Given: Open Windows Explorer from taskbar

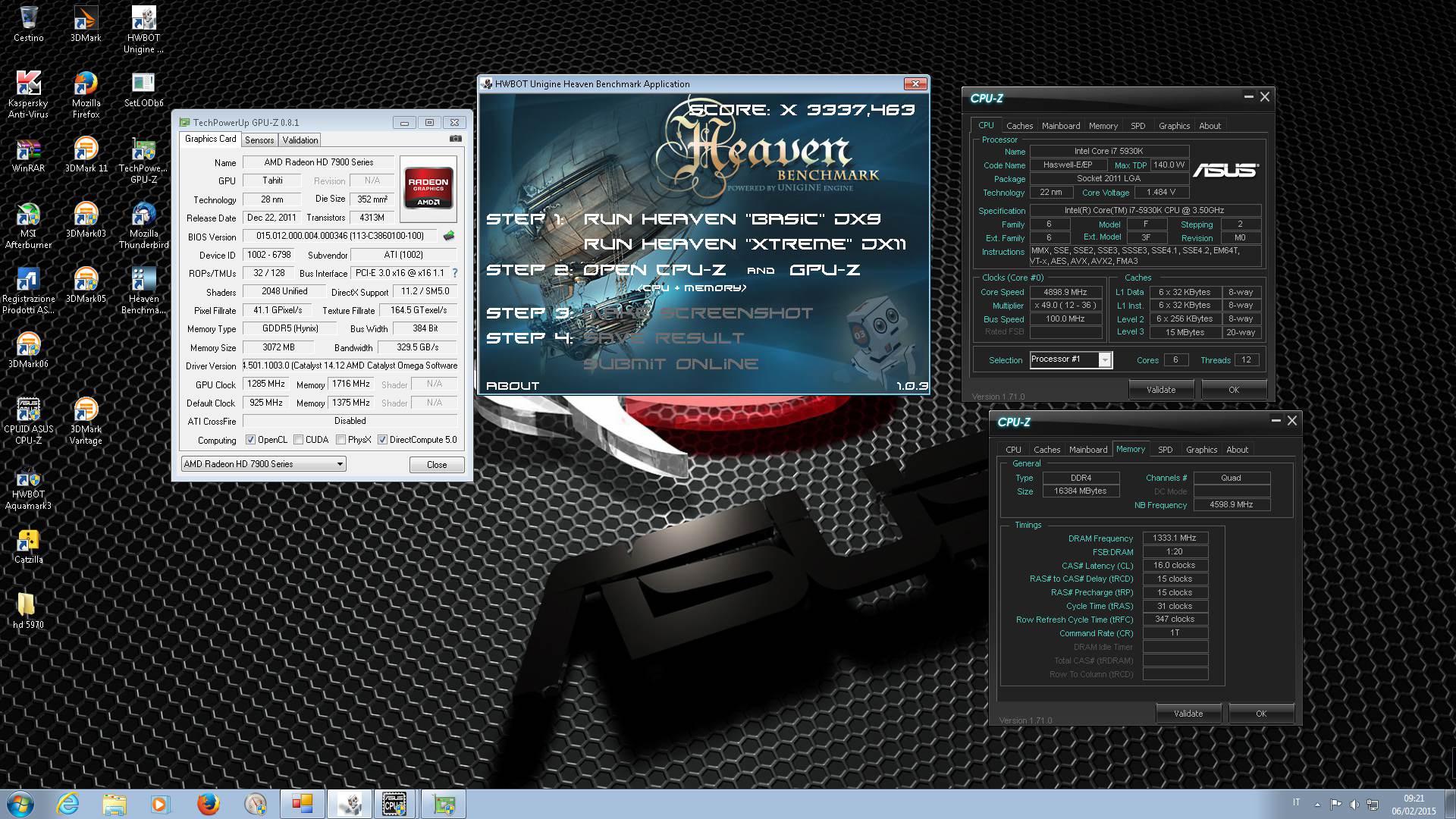Looking at the screenshot, I should pos(115,804).
